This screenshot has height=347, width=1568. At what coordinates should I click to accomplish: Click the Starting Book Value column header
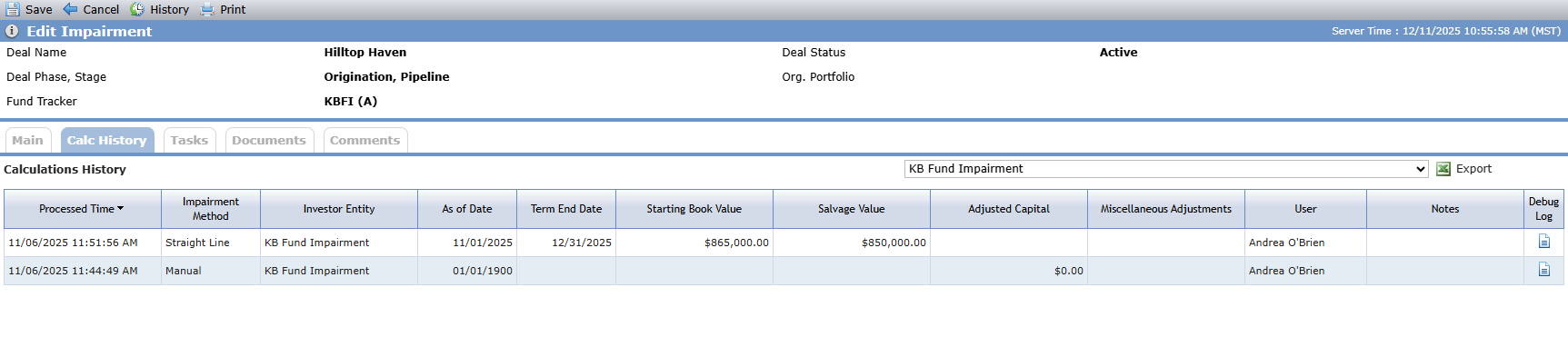[694, 209]
